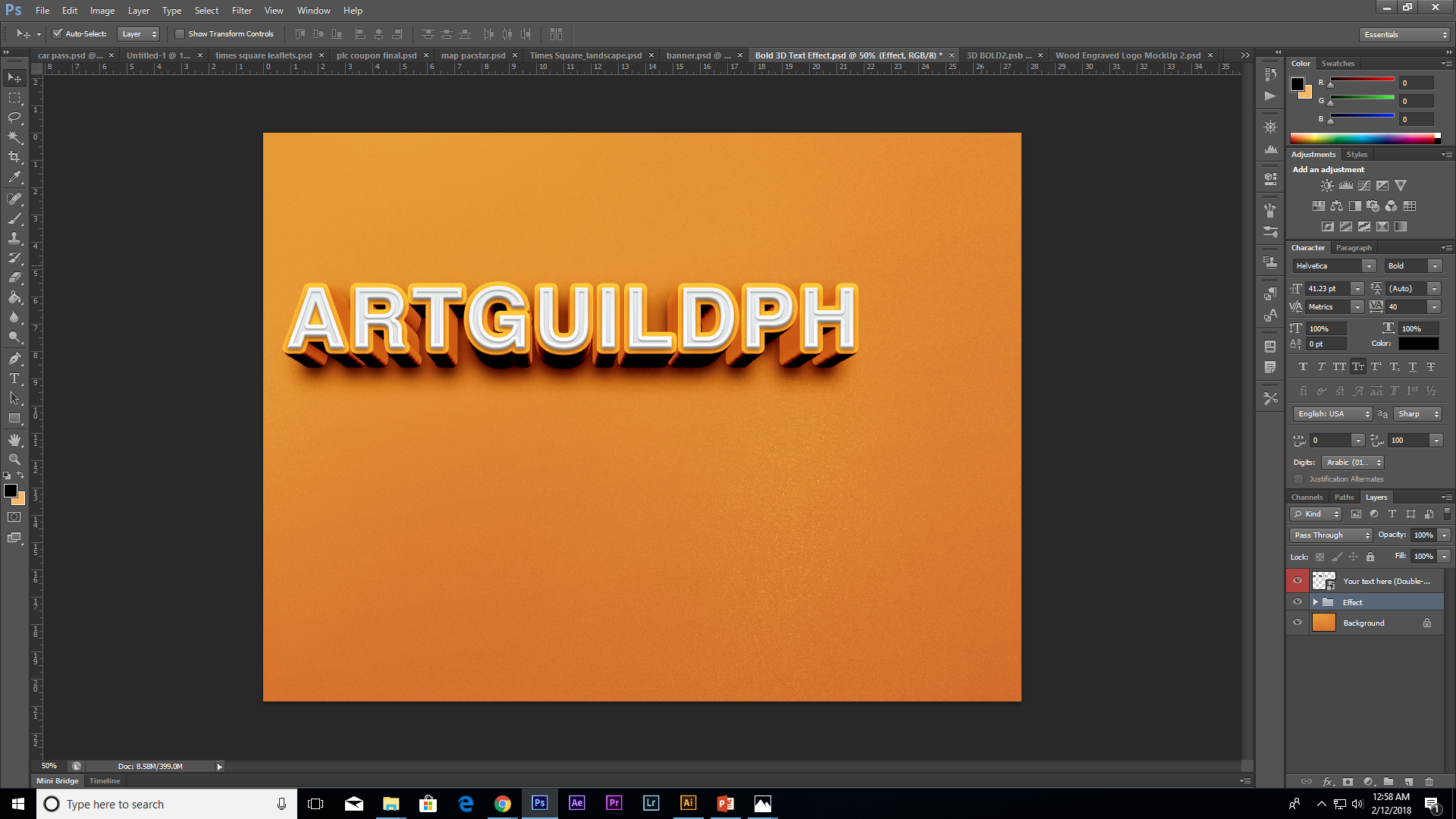Add a layer style via fx icon
Viewport: 1456px width, 819px height.
1328,781
